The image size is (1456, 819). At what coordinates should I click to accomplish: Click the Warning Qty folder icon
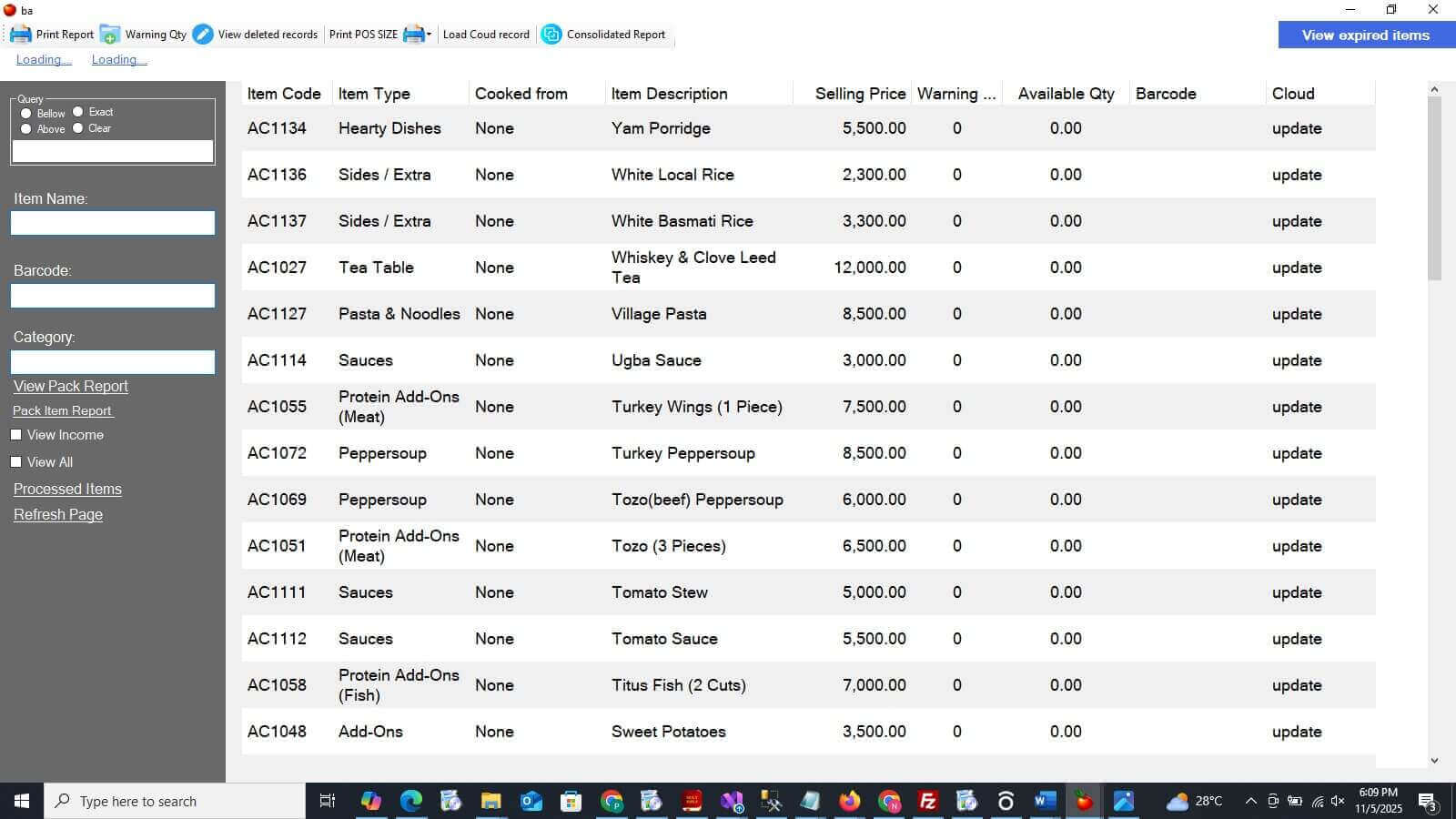coord(110,35)
